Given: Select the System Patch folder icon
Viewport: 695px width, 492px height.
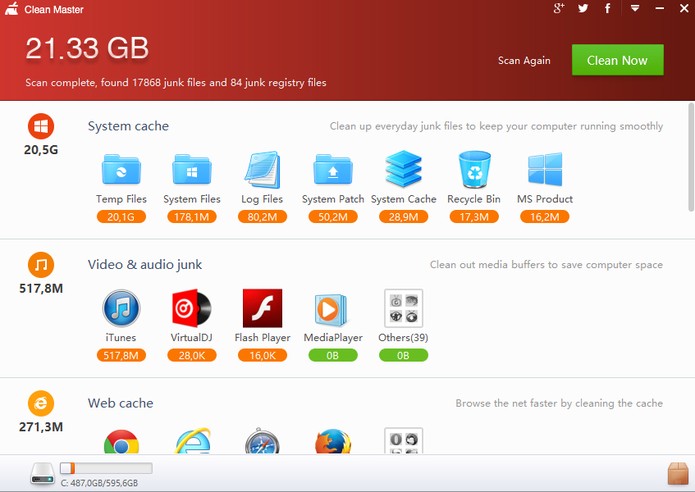Looking at the screenshot, I should (x=333, y=169).
